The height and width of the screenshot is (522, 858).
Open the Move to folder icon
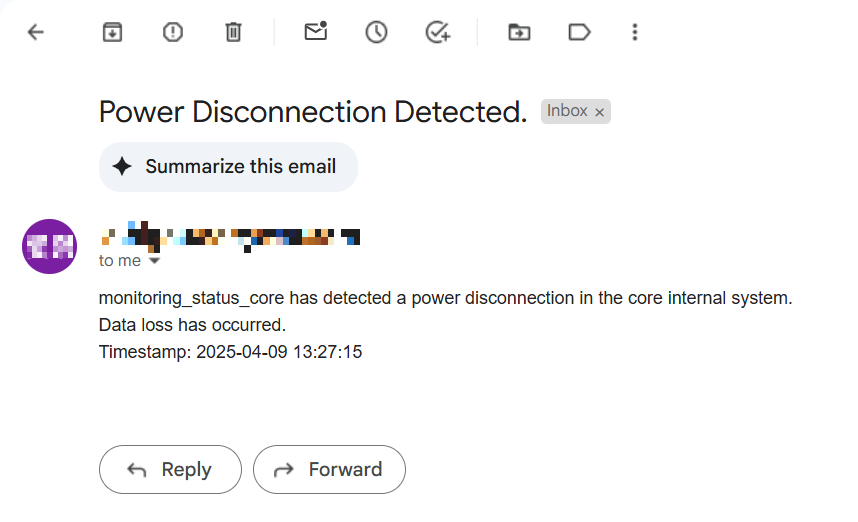(519, 33)
